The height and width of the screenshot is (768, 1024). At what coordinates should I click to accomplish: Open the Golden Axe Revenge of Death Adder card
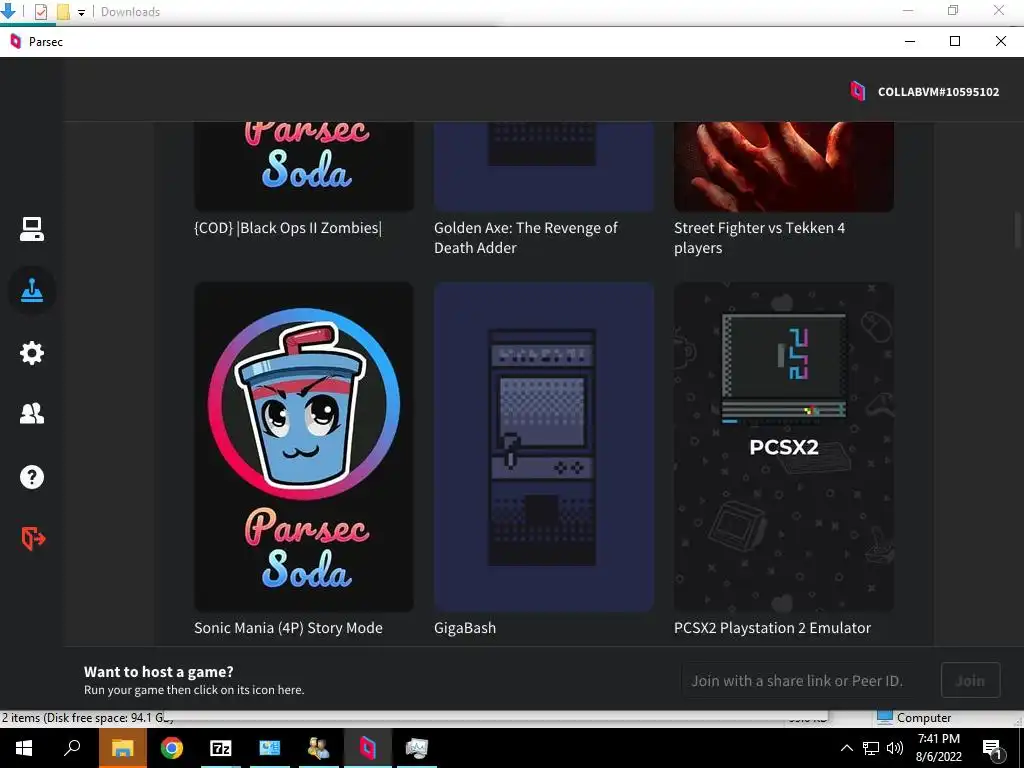pos(543,166)
